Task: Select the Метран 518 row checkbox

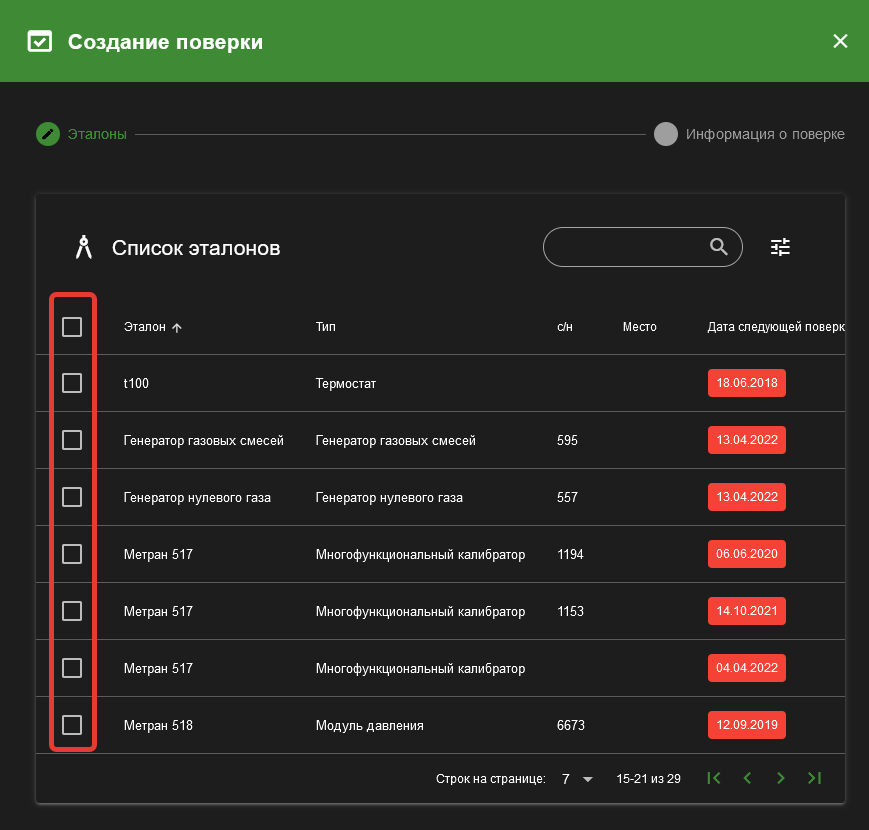Action: 72,725
